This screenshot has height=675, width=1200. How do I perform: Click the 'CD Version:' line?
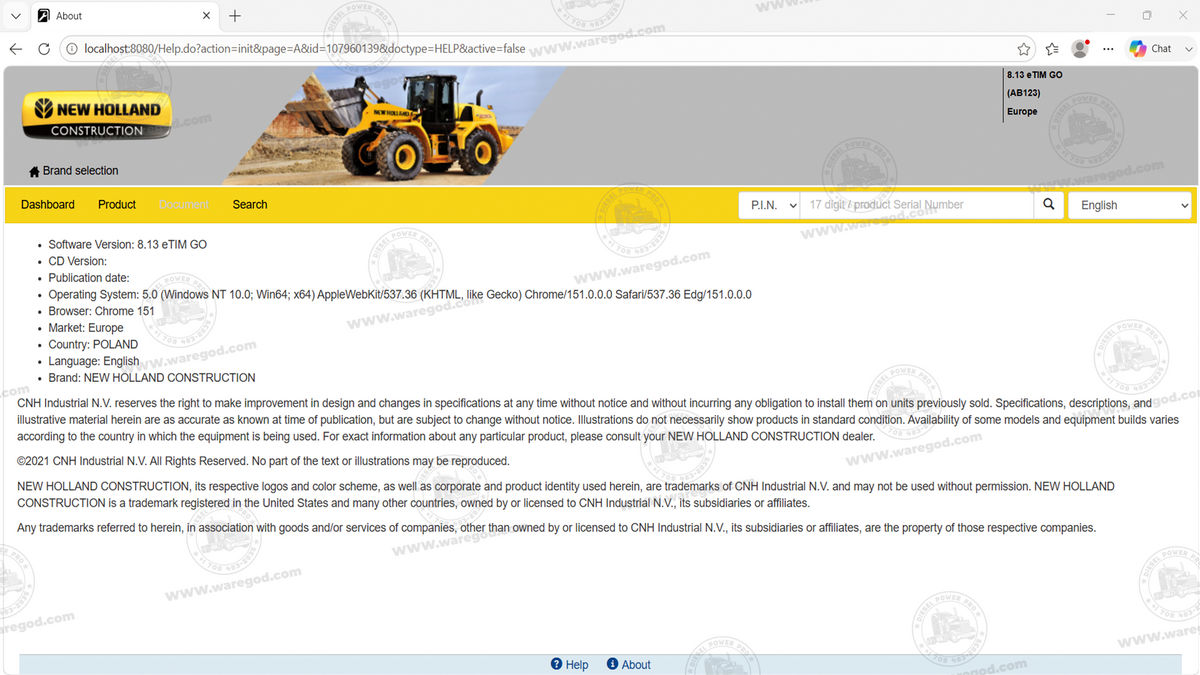(78, 262)
